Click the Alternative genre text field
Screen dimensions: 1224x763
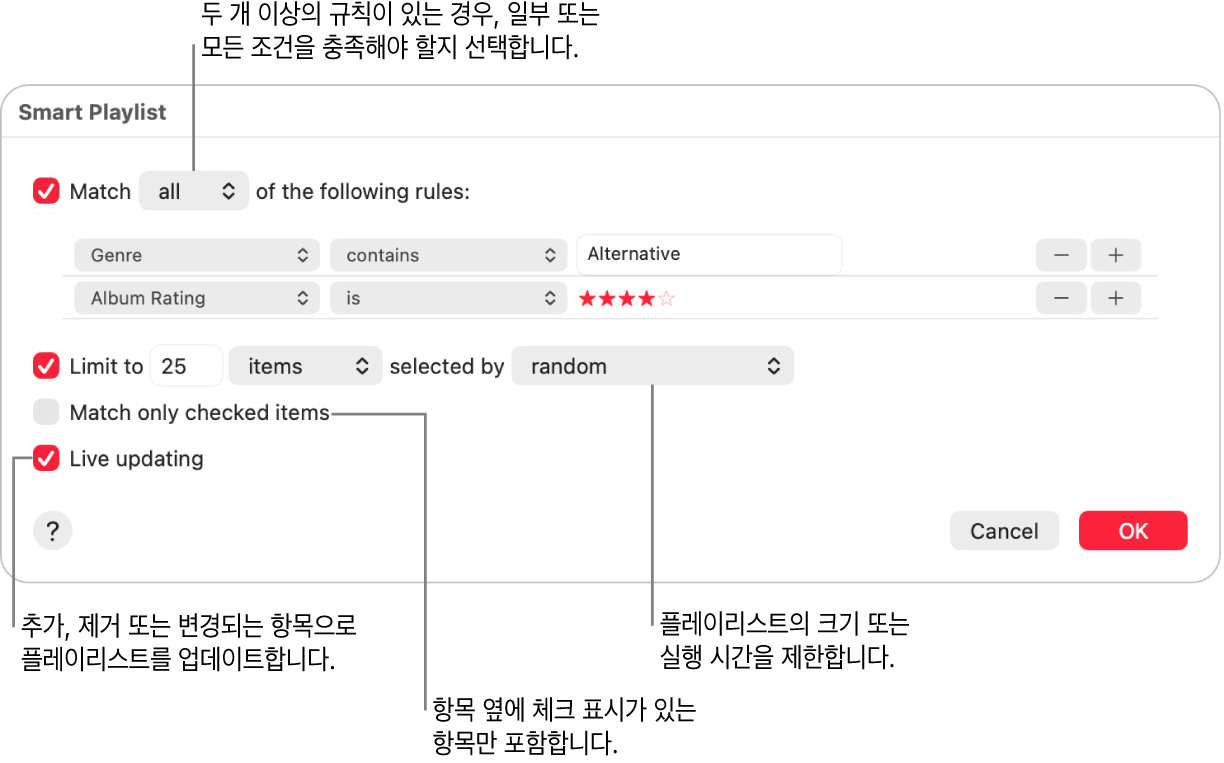(709, 254)
